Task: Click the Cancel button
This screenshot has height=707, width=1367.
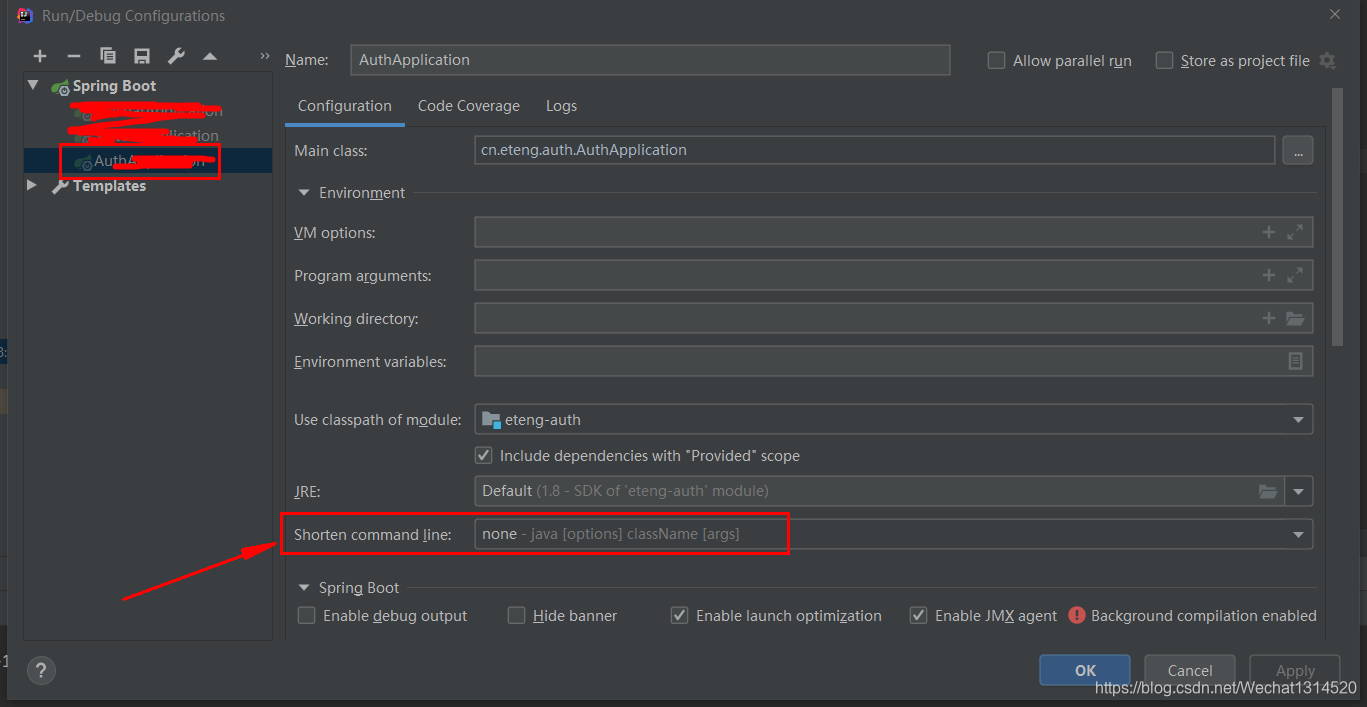Action: (1189, 670)
